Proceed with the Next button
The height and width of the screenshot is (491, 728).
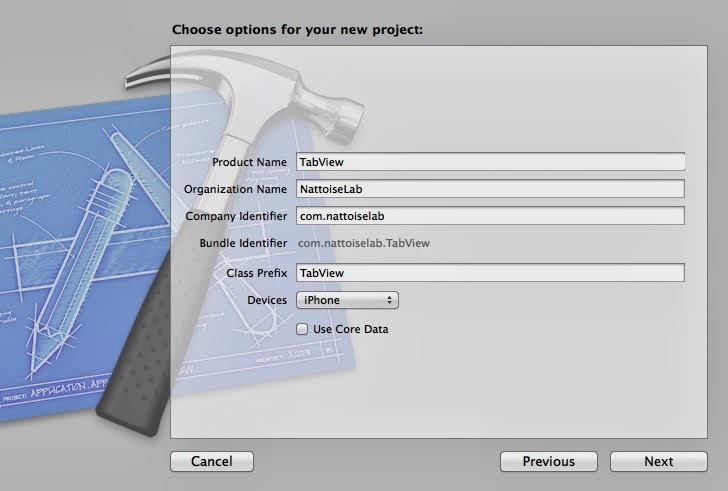click(x=658, y=461)
